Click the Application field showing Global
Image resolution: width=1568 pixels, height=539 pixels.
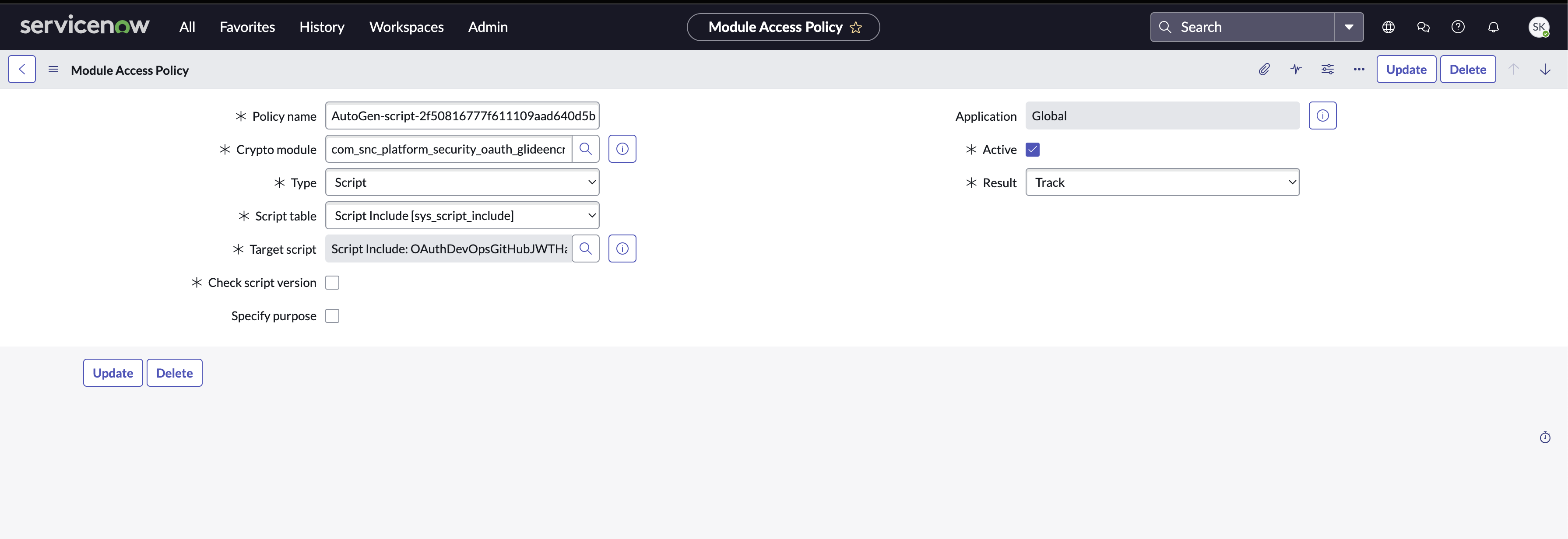tap(1163, 115)
